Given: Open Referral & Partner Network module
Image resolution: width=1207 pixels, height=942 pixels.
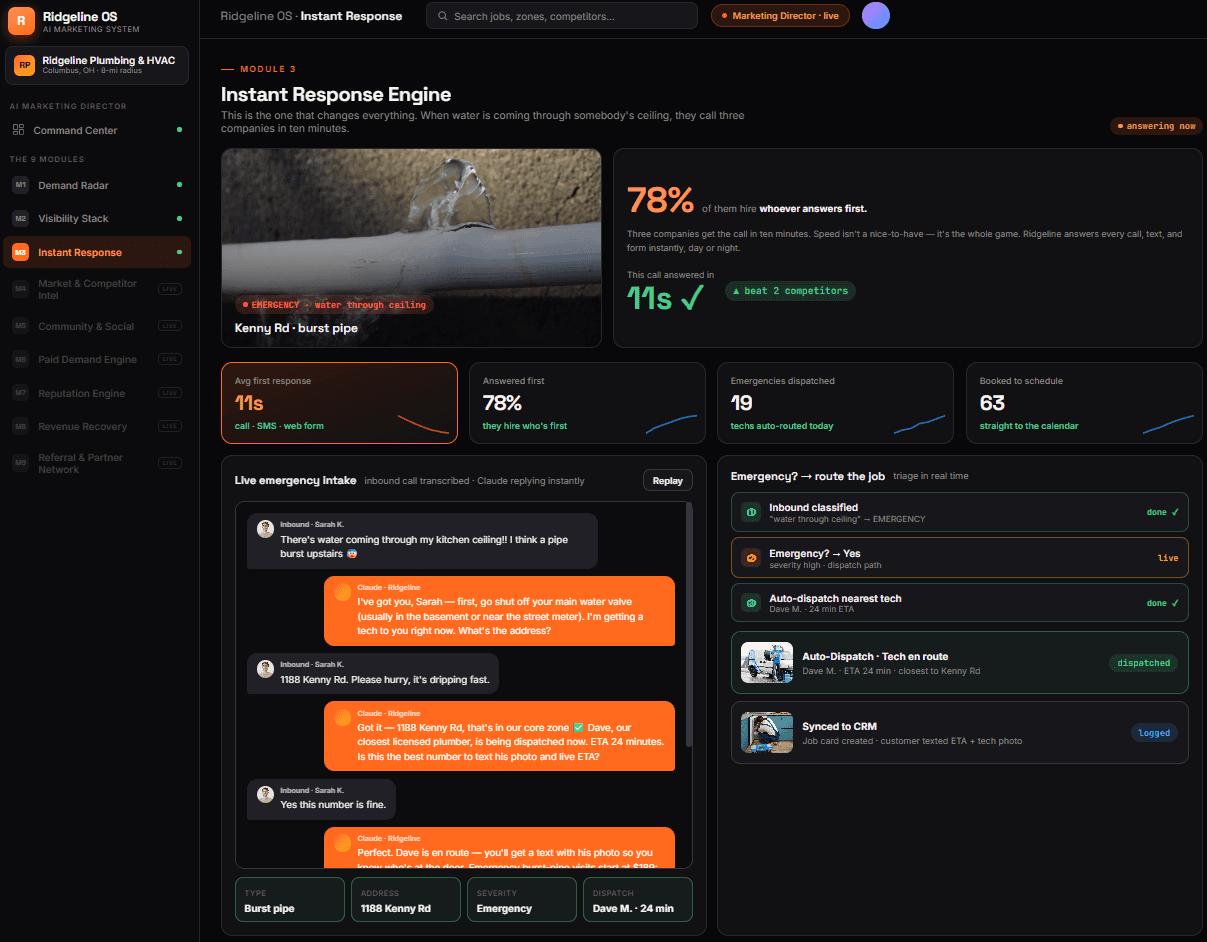Looking at the screenshot, I should 95,463.
